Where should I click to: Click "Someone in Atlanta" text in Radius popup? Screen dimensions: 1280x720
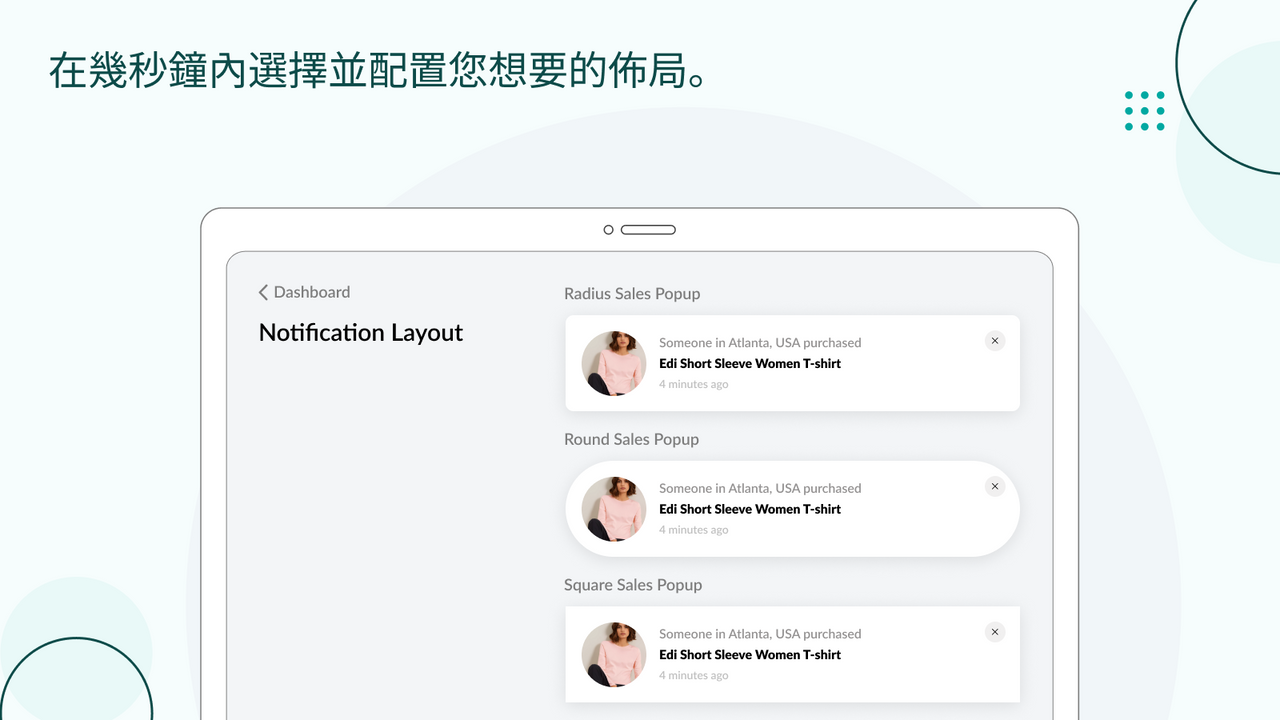click(x=760, y=343)
